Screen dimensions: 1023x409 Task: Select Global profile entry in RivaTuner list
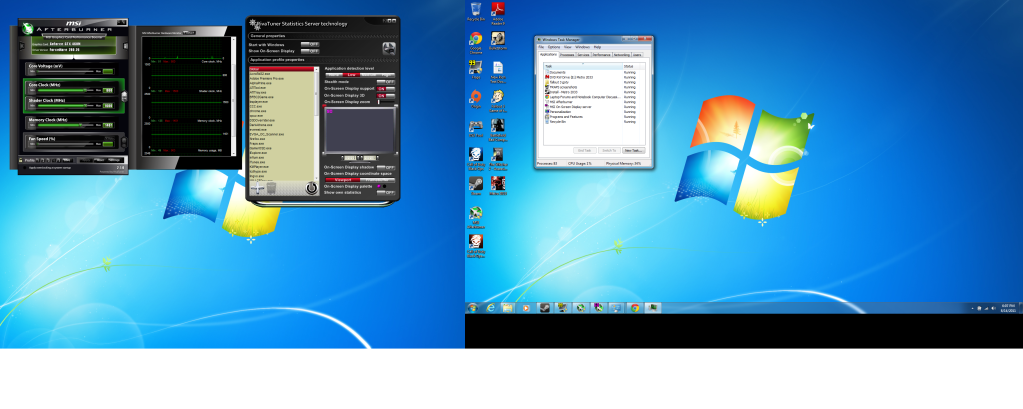point(281,69)
